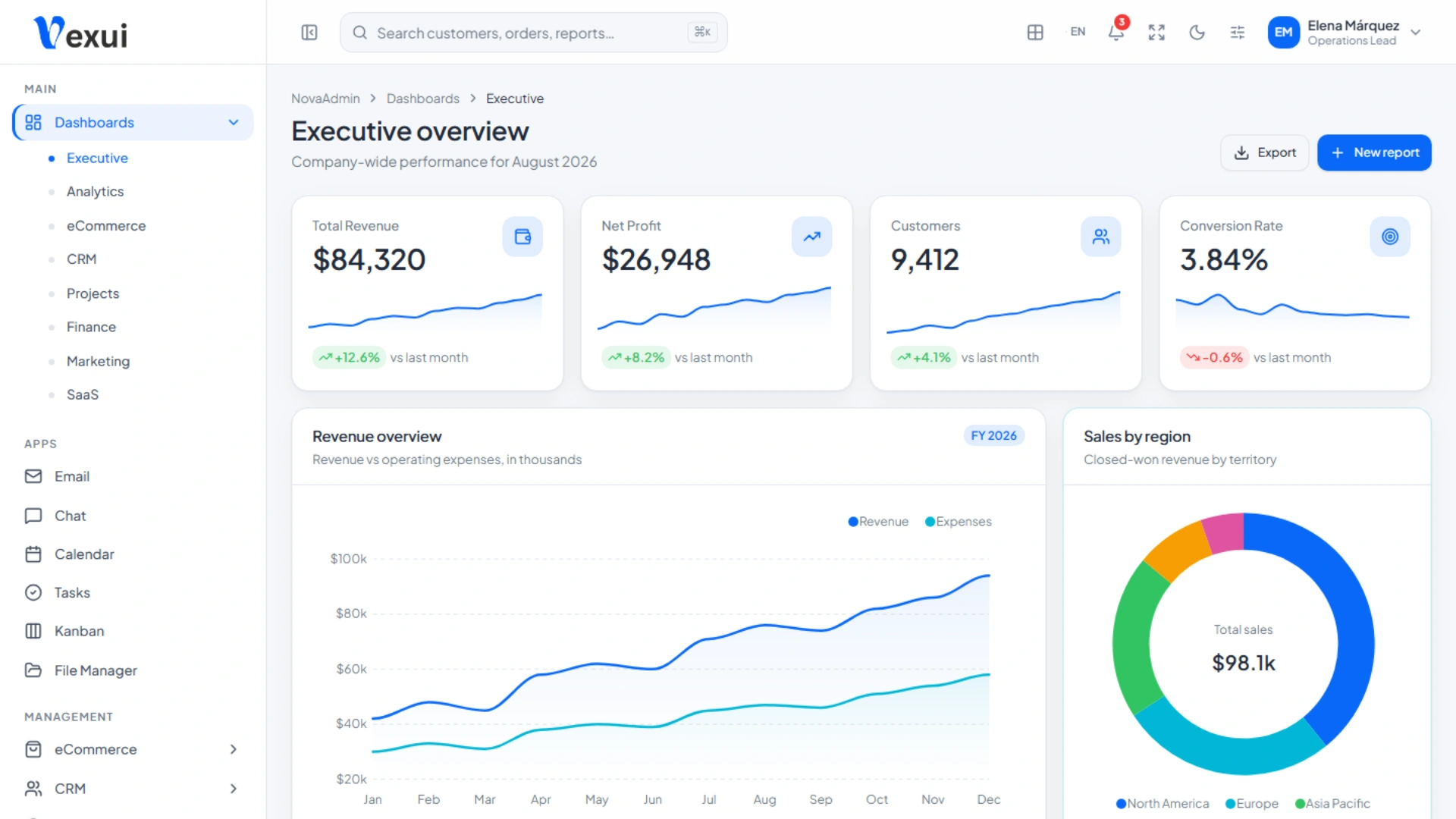Open the Kanban app in the sidebar

point(133,632)
